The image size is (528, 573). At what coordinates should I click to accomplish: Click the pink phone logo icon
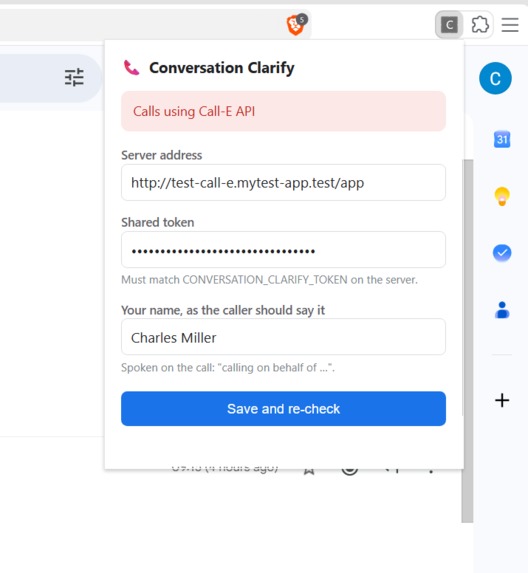pyautogui.click(x=132, y=68)
